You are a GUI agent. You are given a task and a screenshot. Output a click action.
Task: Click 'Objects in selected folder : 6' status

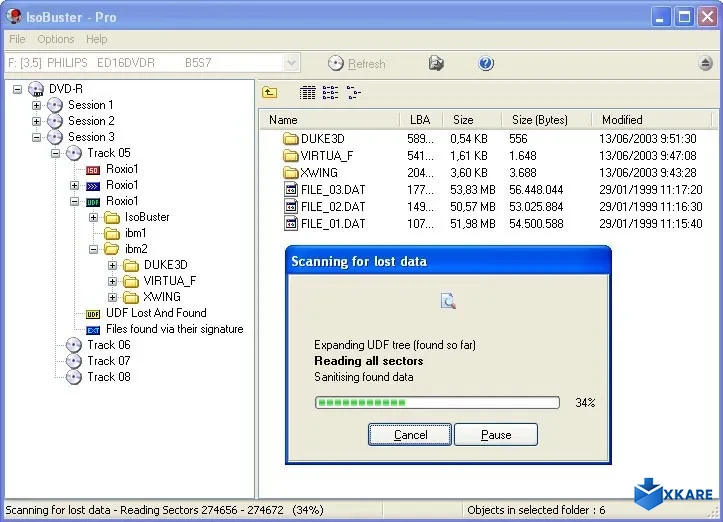pos(536,510)
